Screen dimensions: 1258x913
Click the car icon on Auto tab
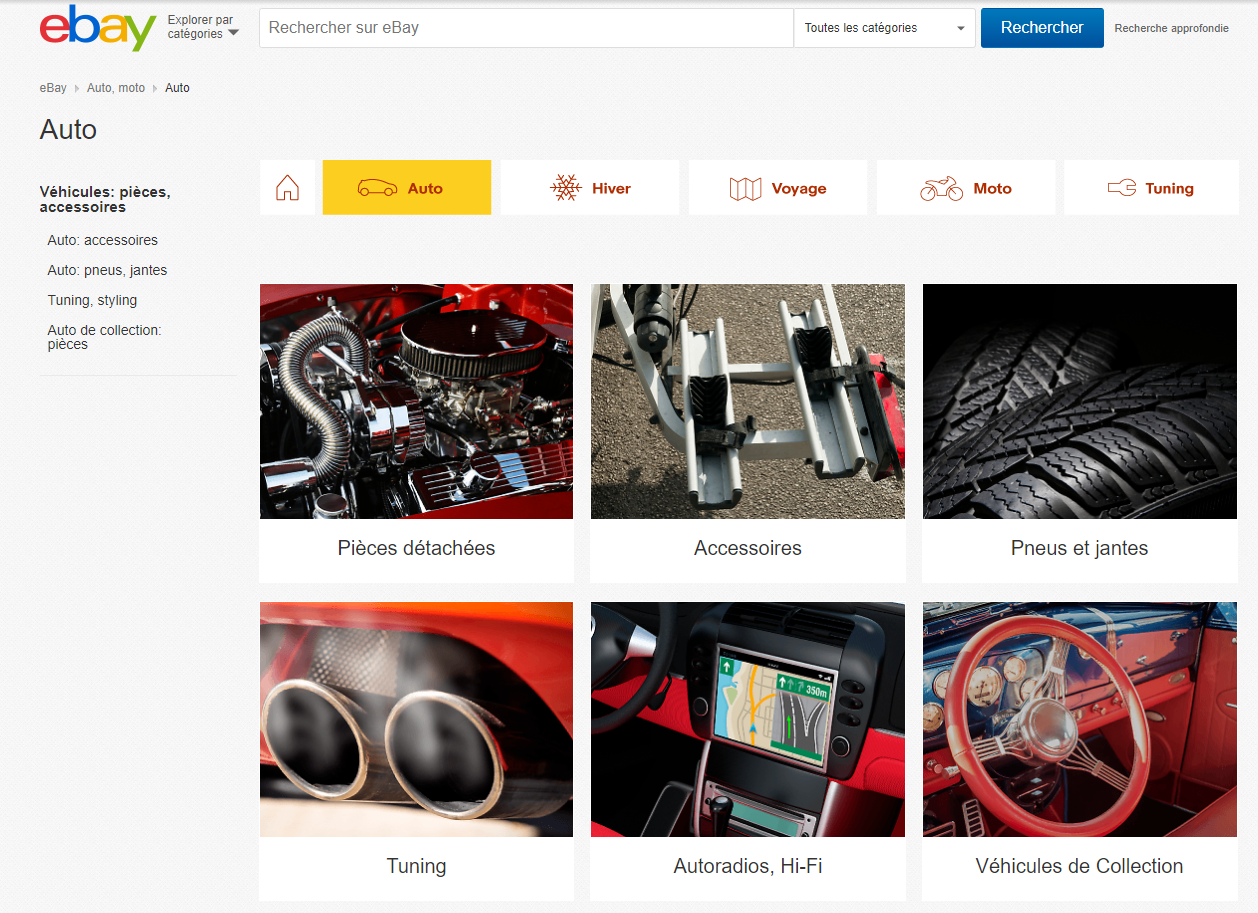377,188
